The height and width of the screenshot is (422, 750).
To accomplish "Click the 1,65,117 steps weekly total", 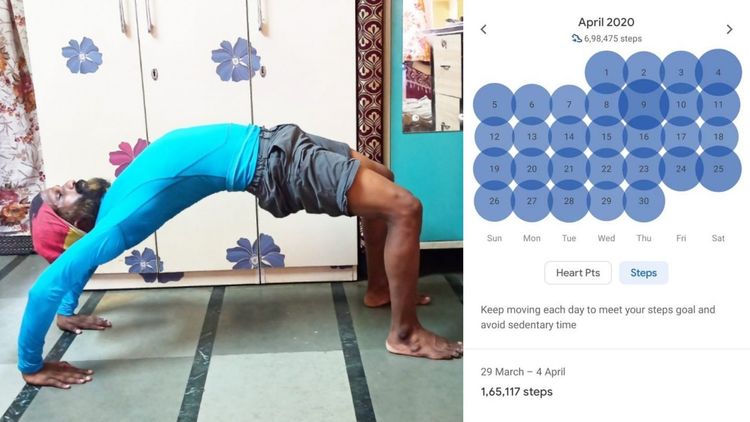I will (x=517, y=392).
